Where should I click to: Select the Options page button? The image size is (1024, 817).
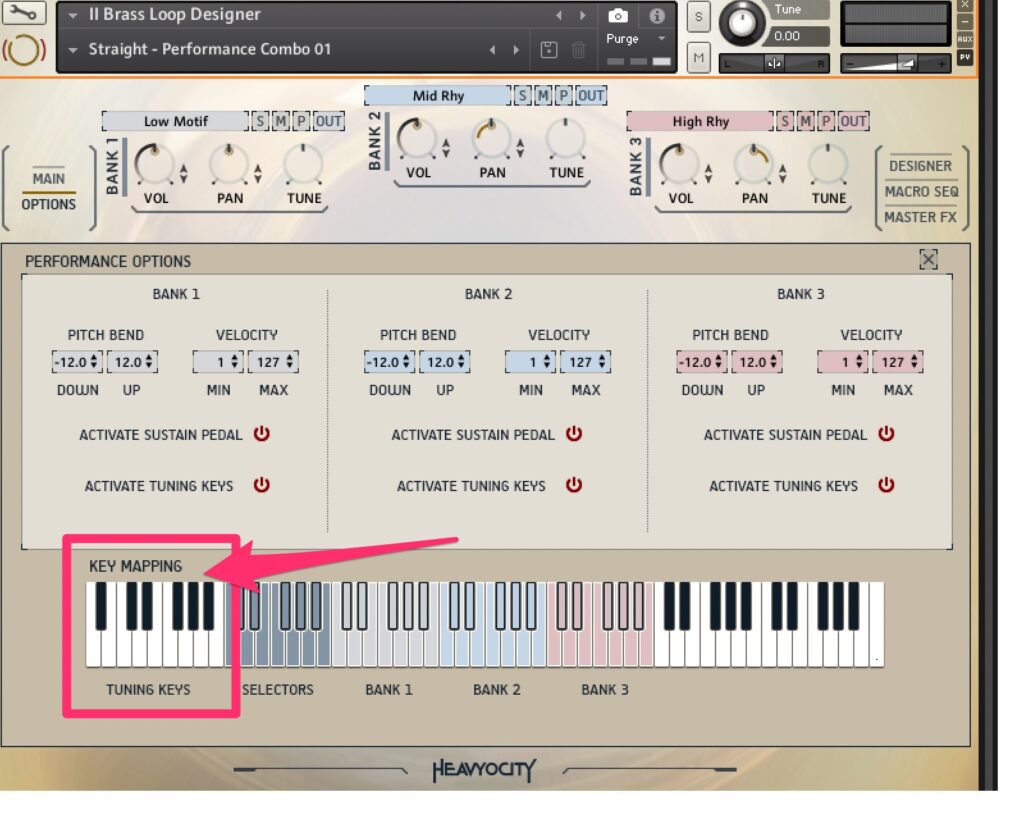pyautogui.click(x=48, y=204)
